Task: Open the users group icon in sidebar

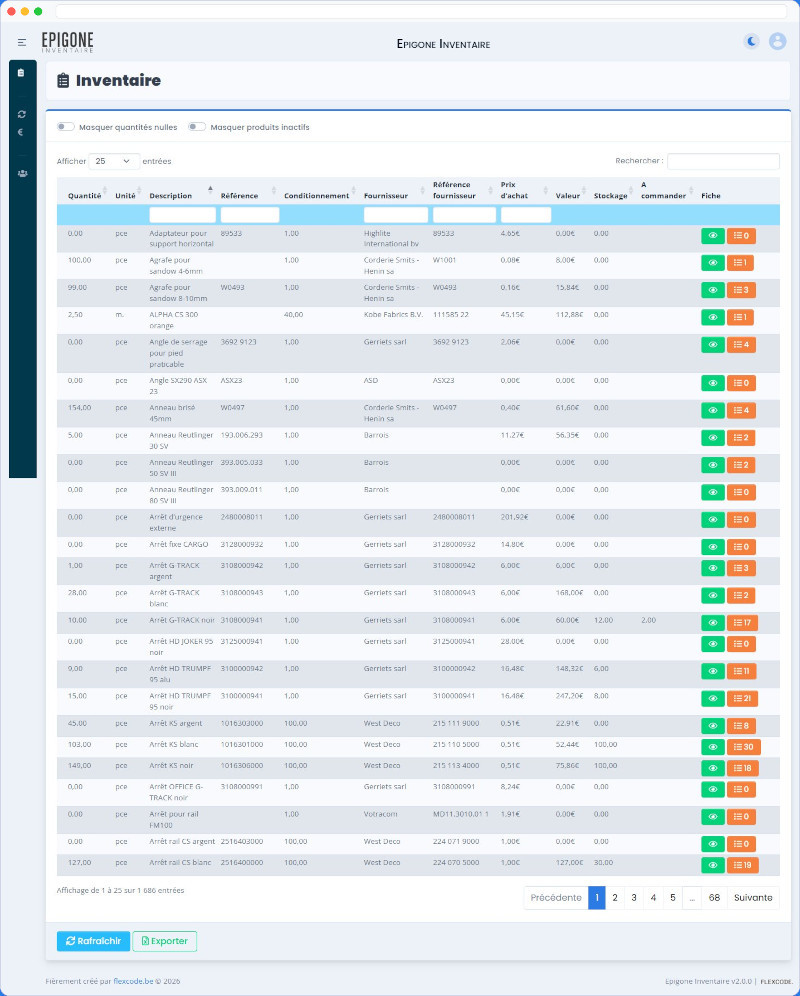Action: (x=21, y=173)
